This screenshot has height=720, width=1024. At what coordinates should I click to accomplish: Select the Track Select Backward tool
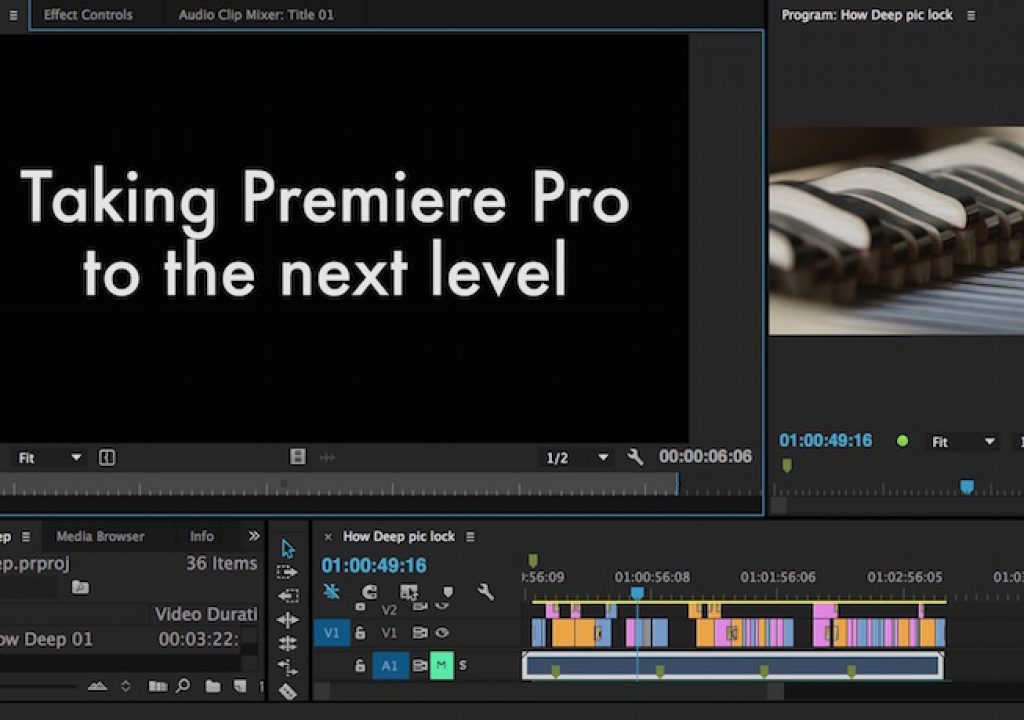(x=288, y=595)
